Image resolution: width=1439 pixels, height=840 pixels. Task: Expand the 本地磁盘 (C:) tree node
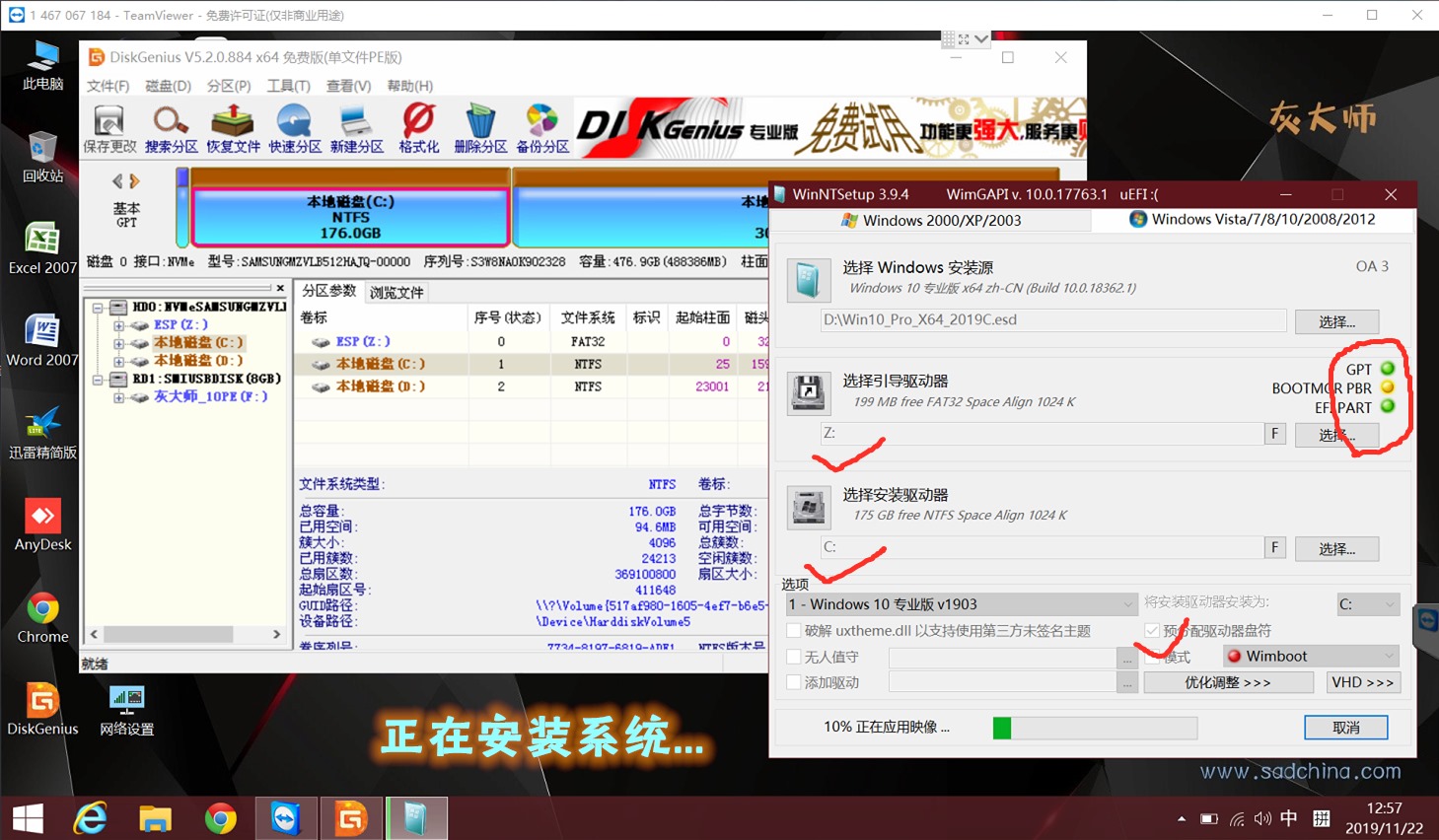tap(118, 343)
